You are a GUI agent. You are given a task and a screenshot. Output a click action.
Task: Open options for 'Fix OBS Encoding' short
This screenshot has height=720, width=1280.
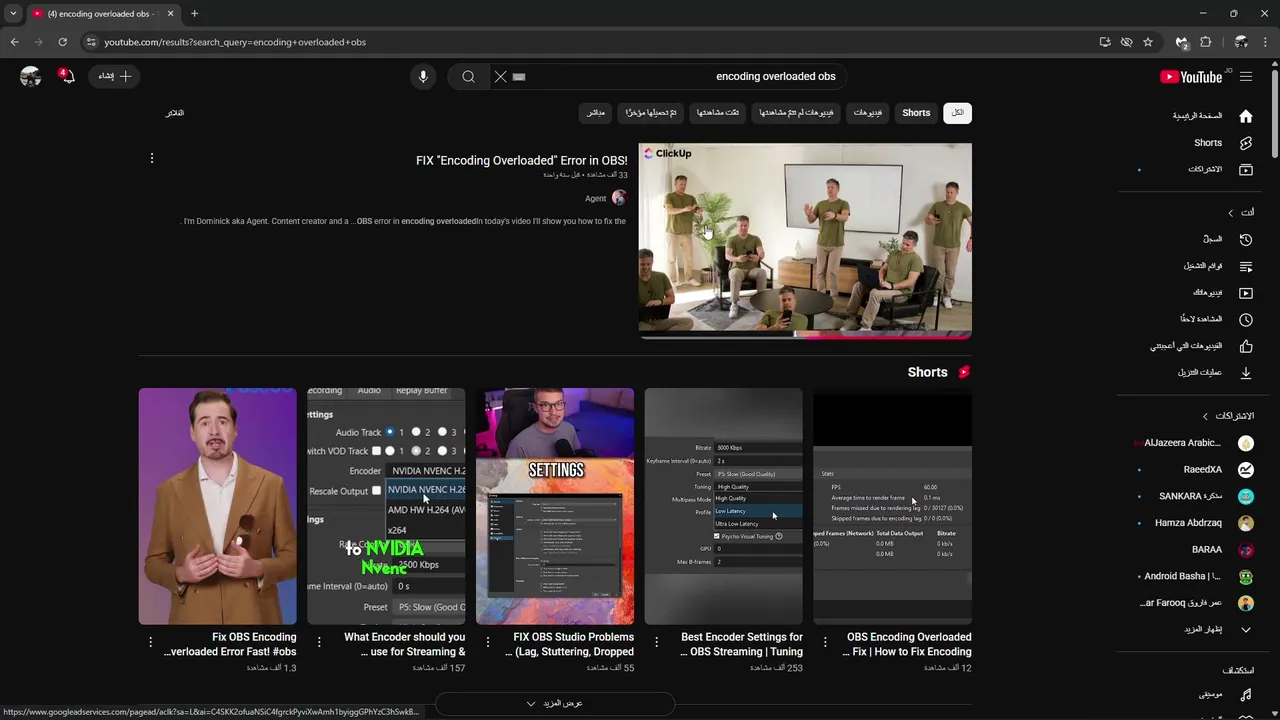pos(150,642)
